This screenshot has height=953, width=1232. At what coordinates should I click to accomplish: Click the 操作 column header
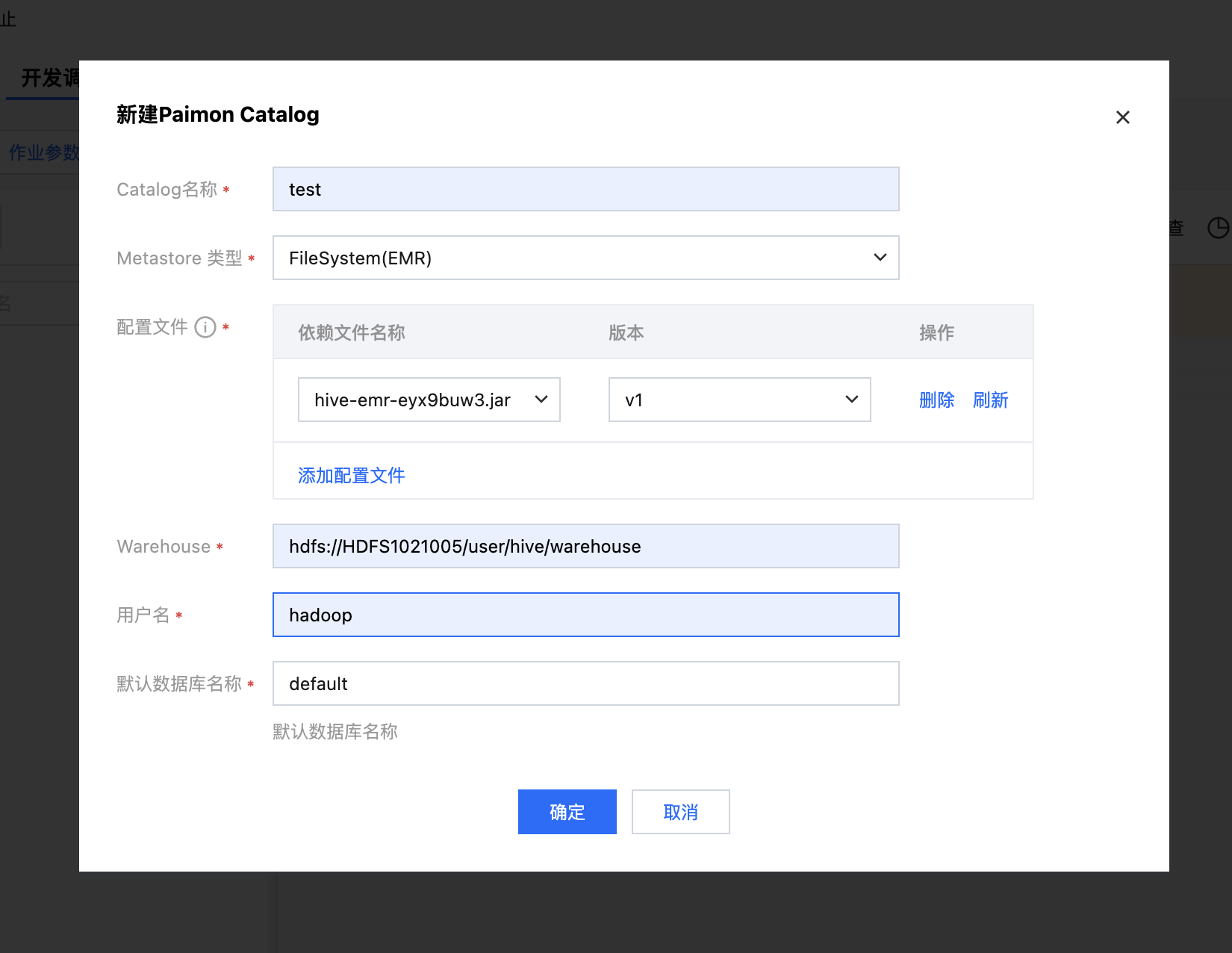936,332
